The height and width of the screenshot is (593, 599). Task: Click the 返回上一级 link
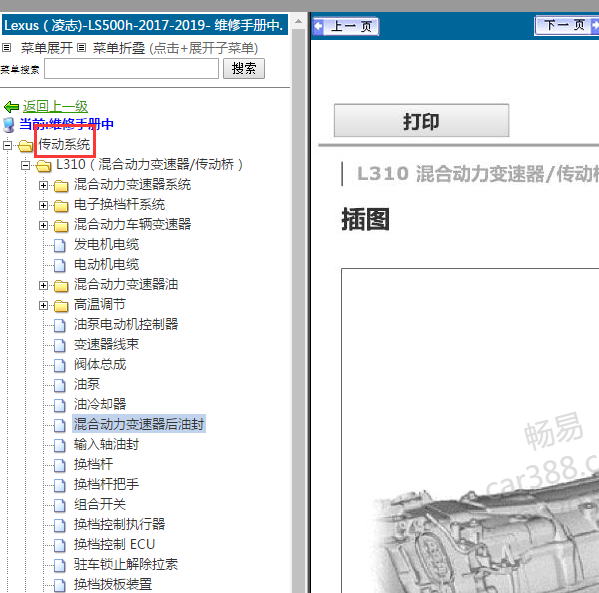click(x=55, y=107)
